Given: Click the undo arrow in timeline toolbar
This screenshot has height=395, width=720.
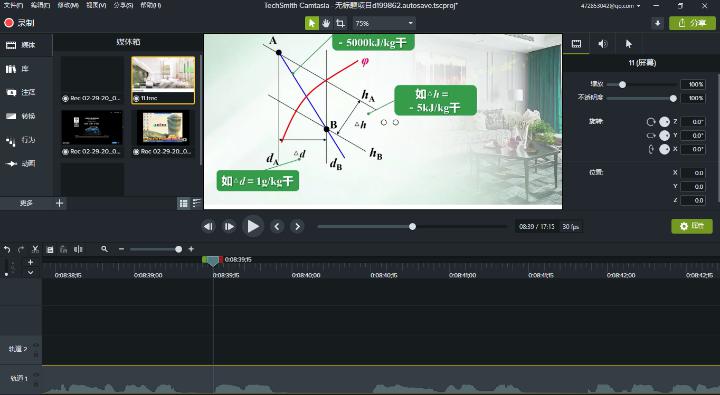Looking at the screenshot, I should pos(7,249).
